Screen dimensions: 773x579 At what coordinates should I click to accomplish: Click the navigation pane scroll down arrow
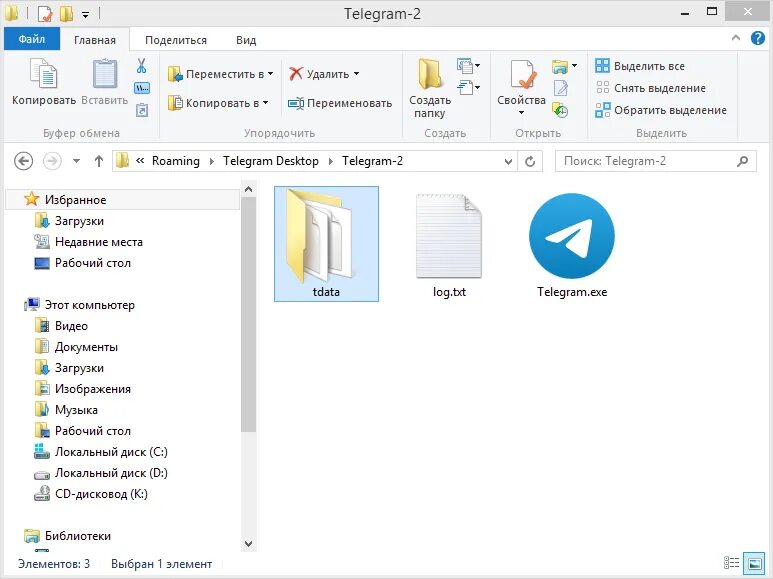248,543
